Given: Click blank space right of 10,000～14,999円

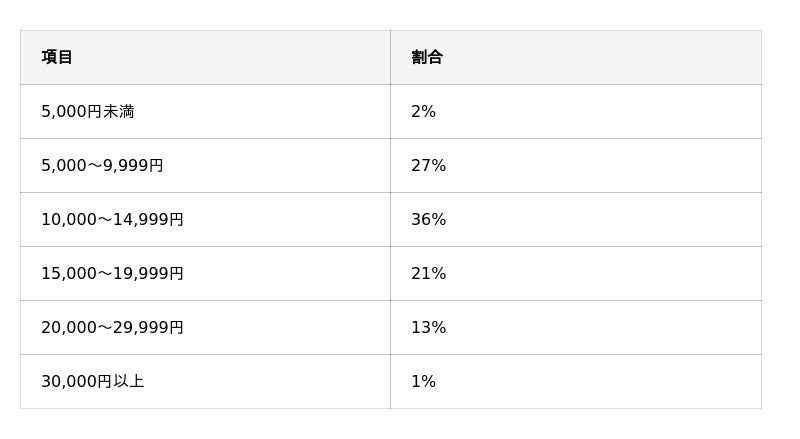Looking at the screenshot, I should pyautogui.click(x=288, y=220).
